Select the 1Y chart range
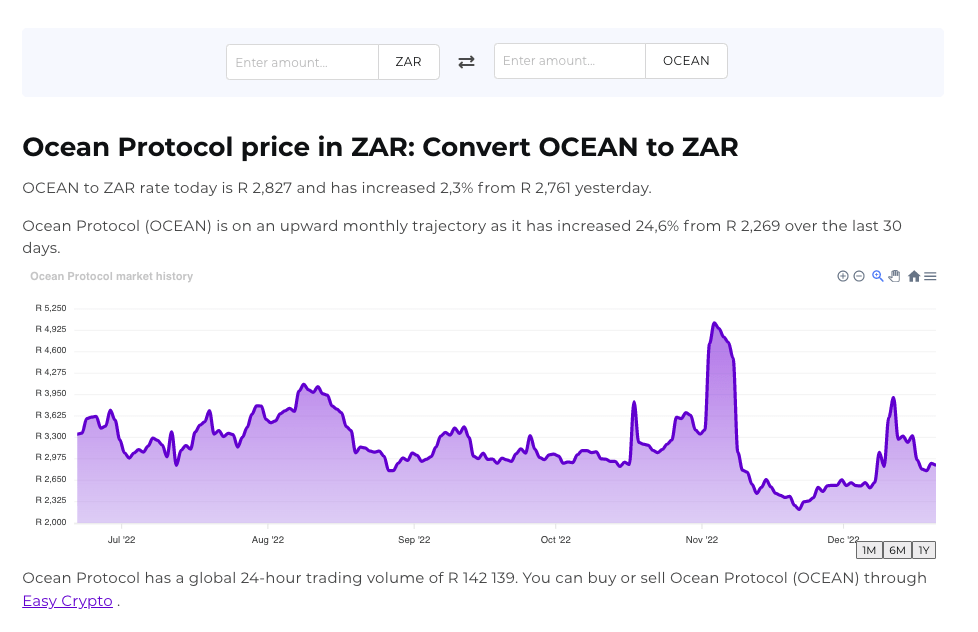 pos(925,550)
